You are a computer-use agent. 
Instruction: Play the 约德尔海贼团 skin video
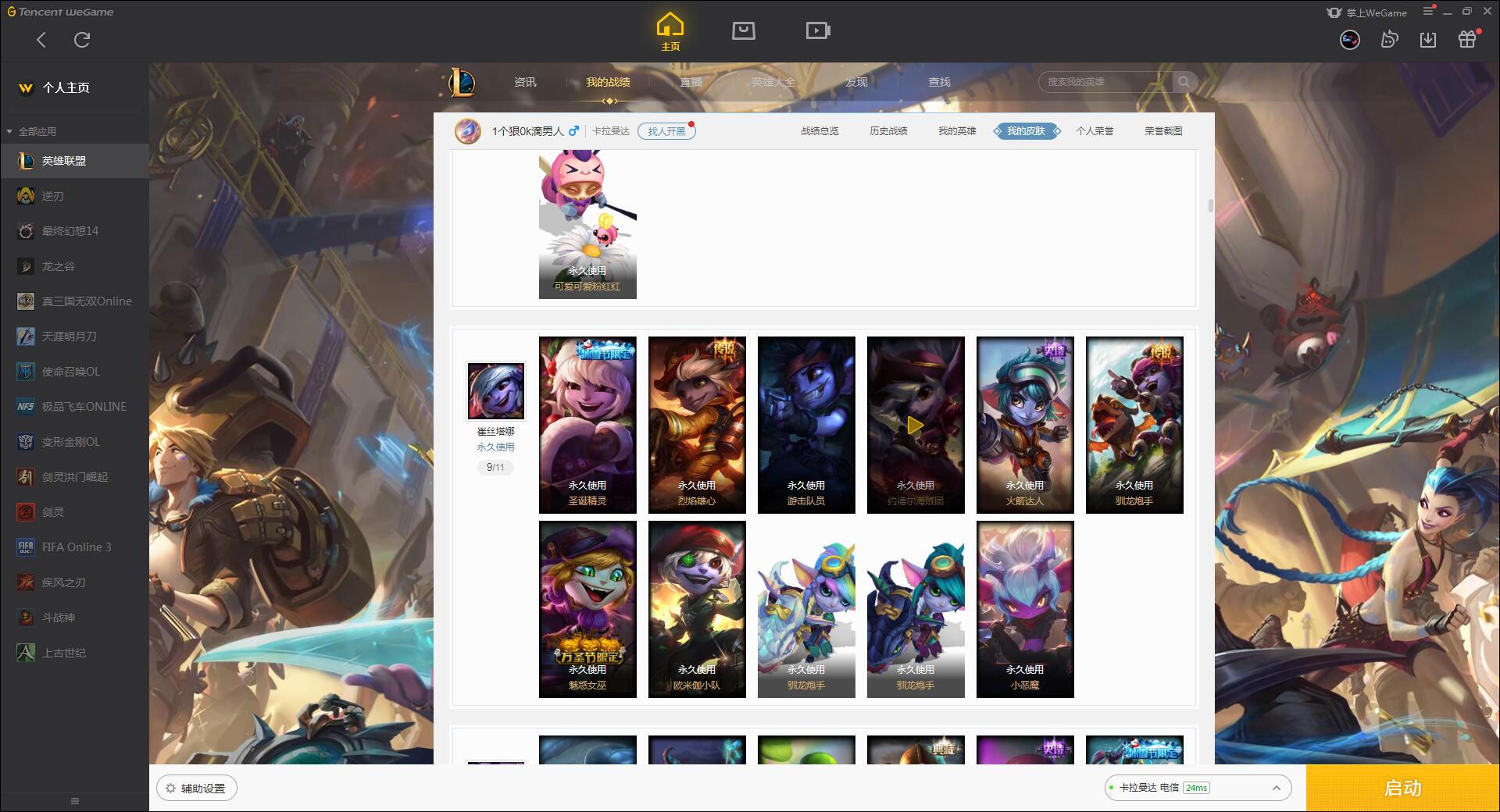[x=916, y=426]
